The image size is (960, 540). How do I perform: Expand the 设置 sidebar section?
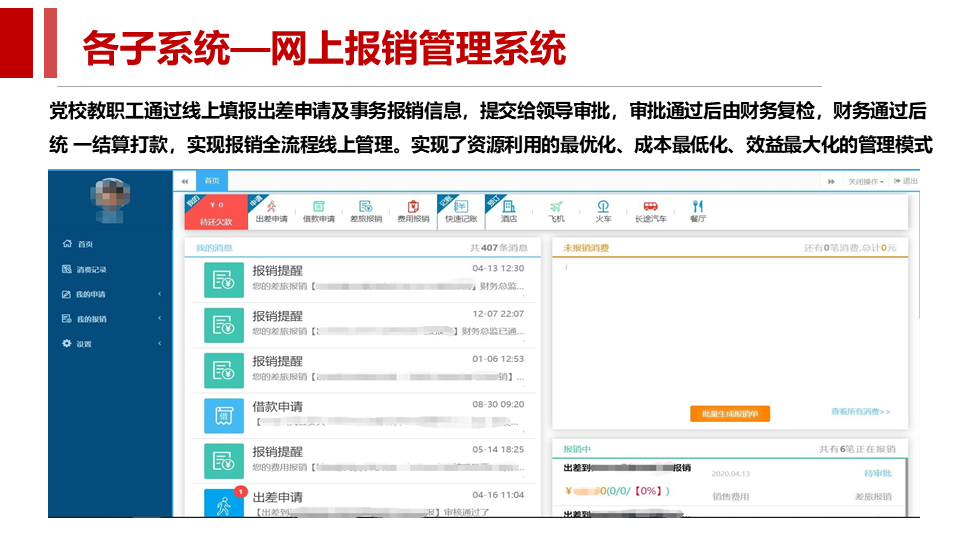[84, 344]
